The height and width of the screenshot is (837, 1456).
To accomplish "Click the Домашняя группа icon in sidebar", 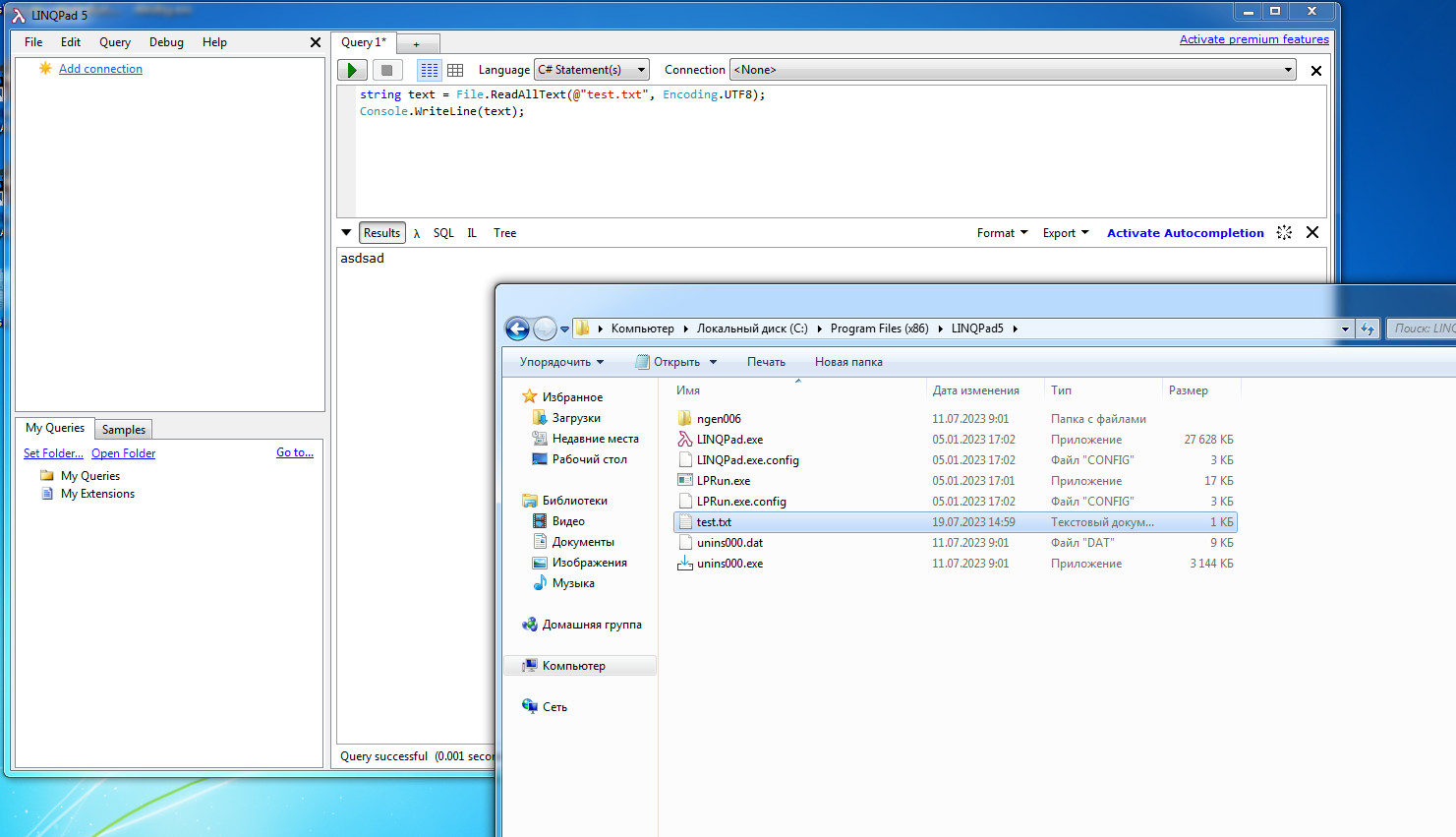I will (x=530, y=625).
